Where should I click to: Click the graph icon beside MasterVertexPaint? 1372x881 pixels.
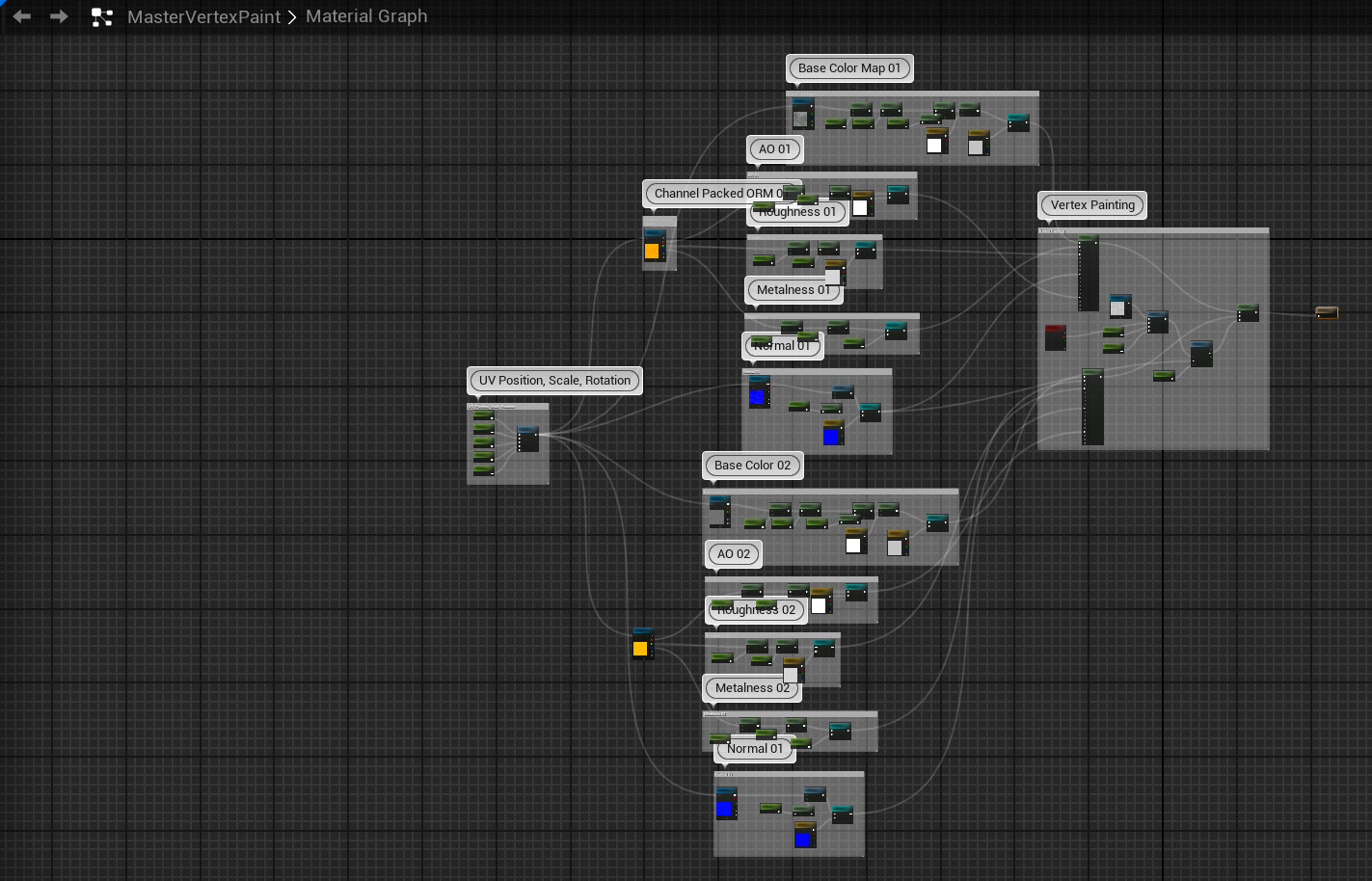pos(102,17)
